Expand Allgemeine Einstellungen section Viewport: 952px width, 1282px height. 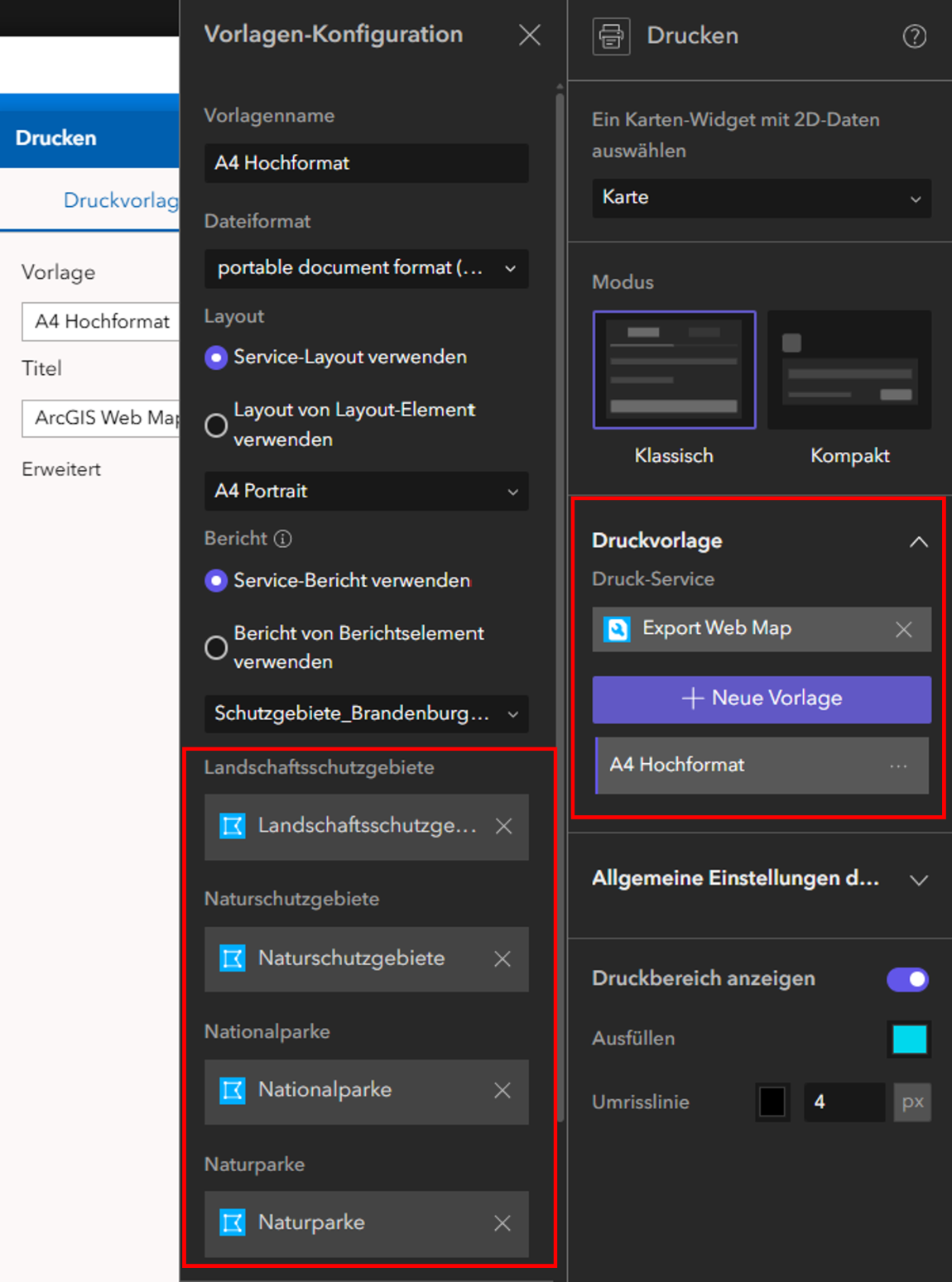click(918, 880)
